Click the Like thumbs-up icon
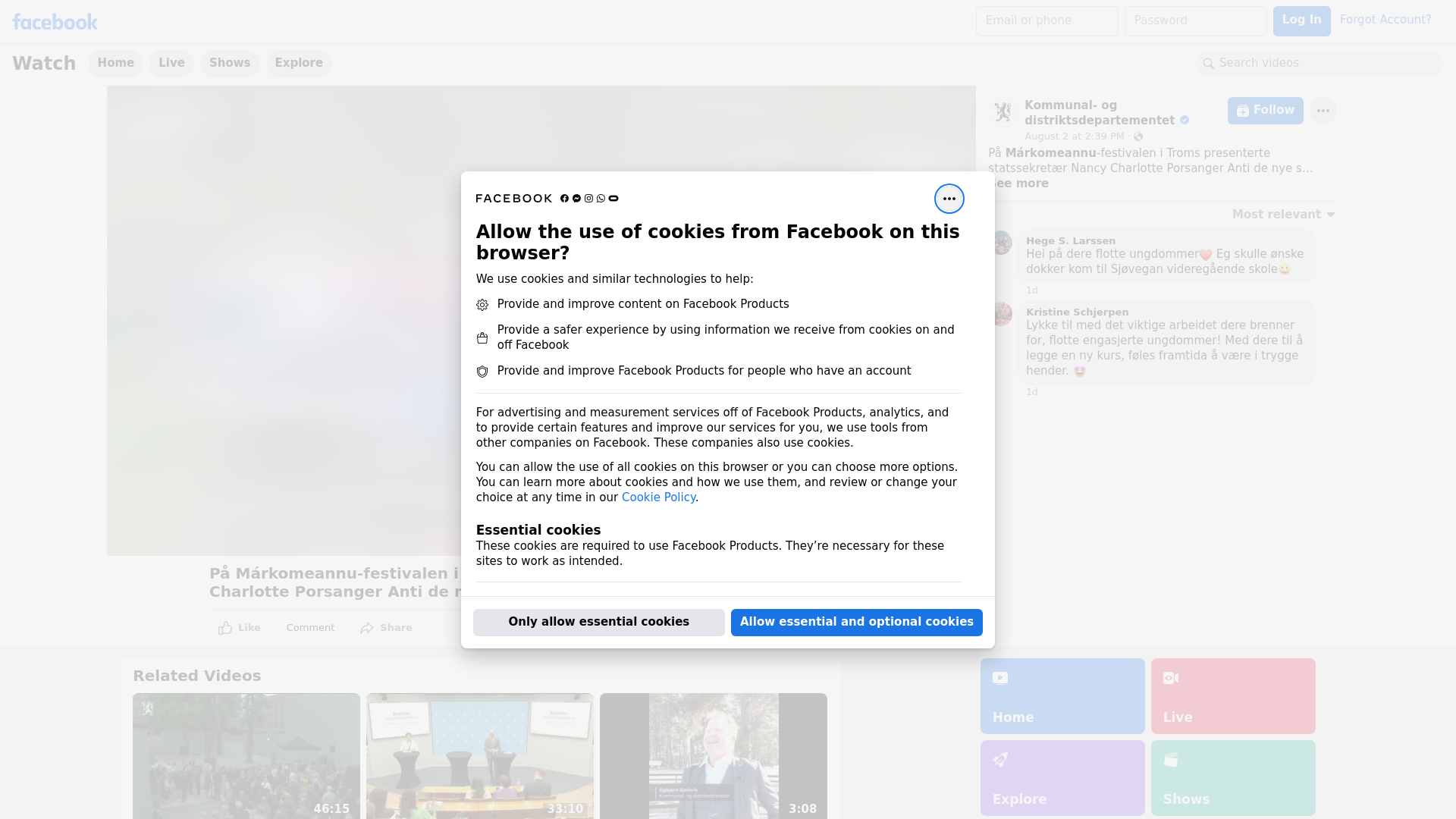 [x=225, y=628]
